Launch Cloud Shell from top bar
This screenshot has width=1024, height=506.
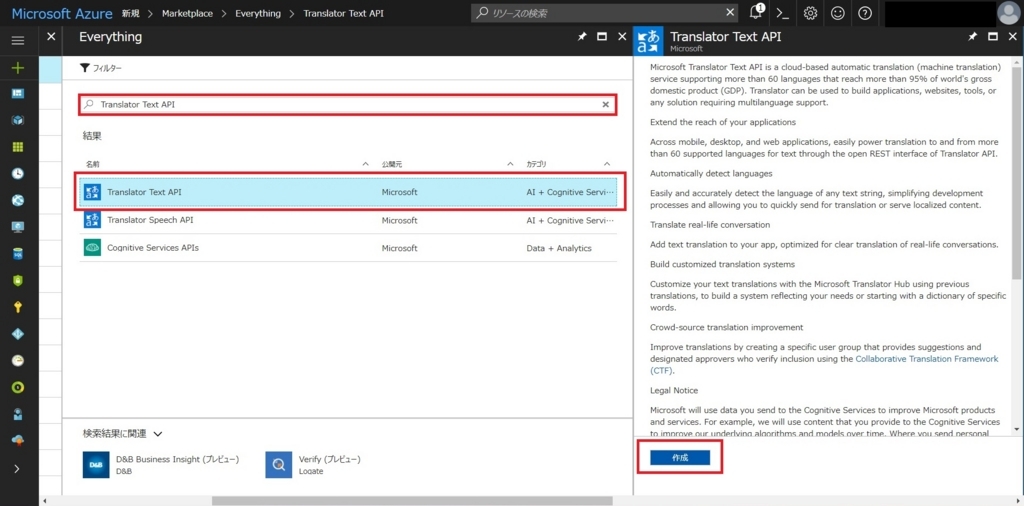coord(782,13)
